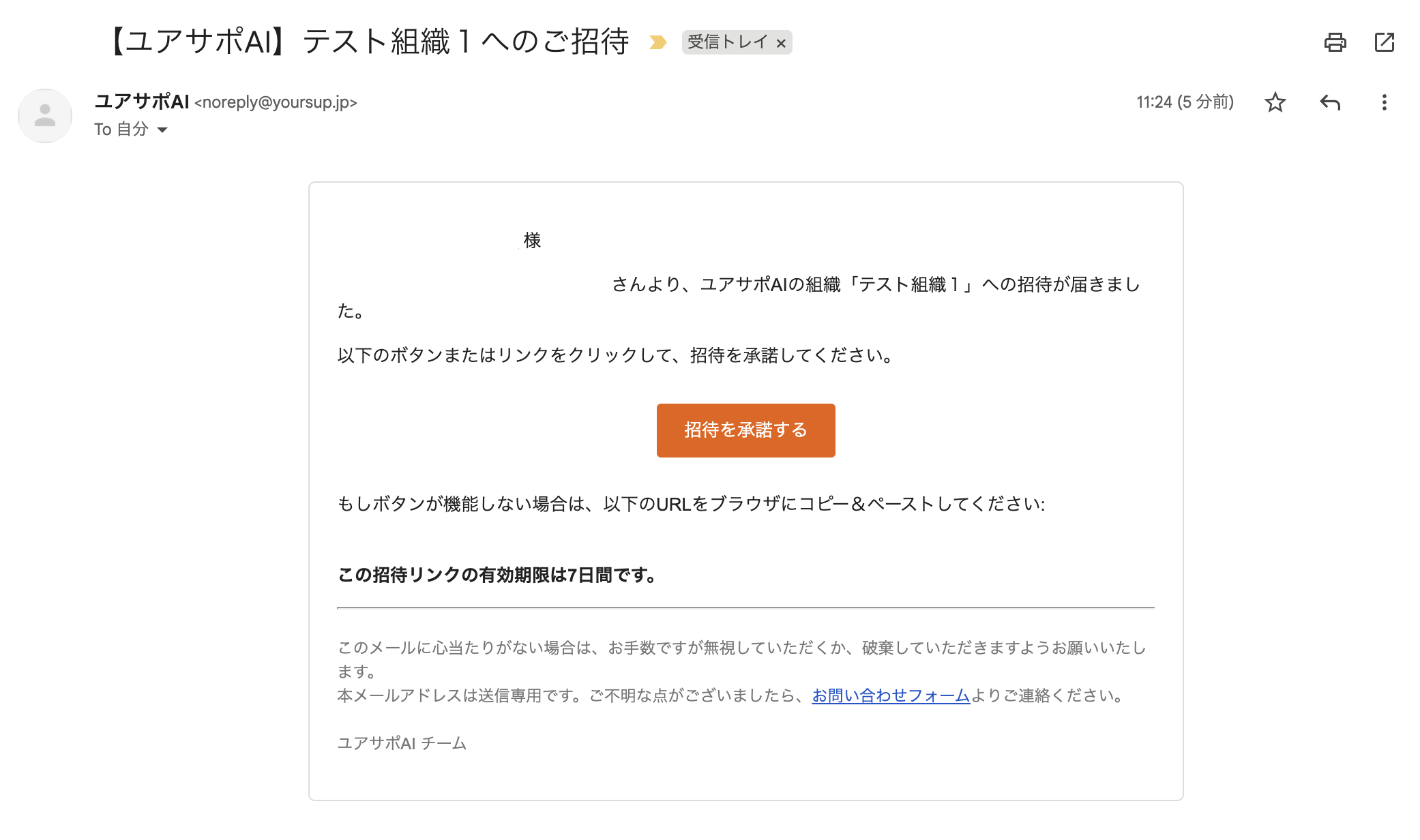This screenshot has width=1420, height=840.
Task: Click the sender address noreply@yoursup.jp
Action: pyautogui.click(x=276, y=102)
